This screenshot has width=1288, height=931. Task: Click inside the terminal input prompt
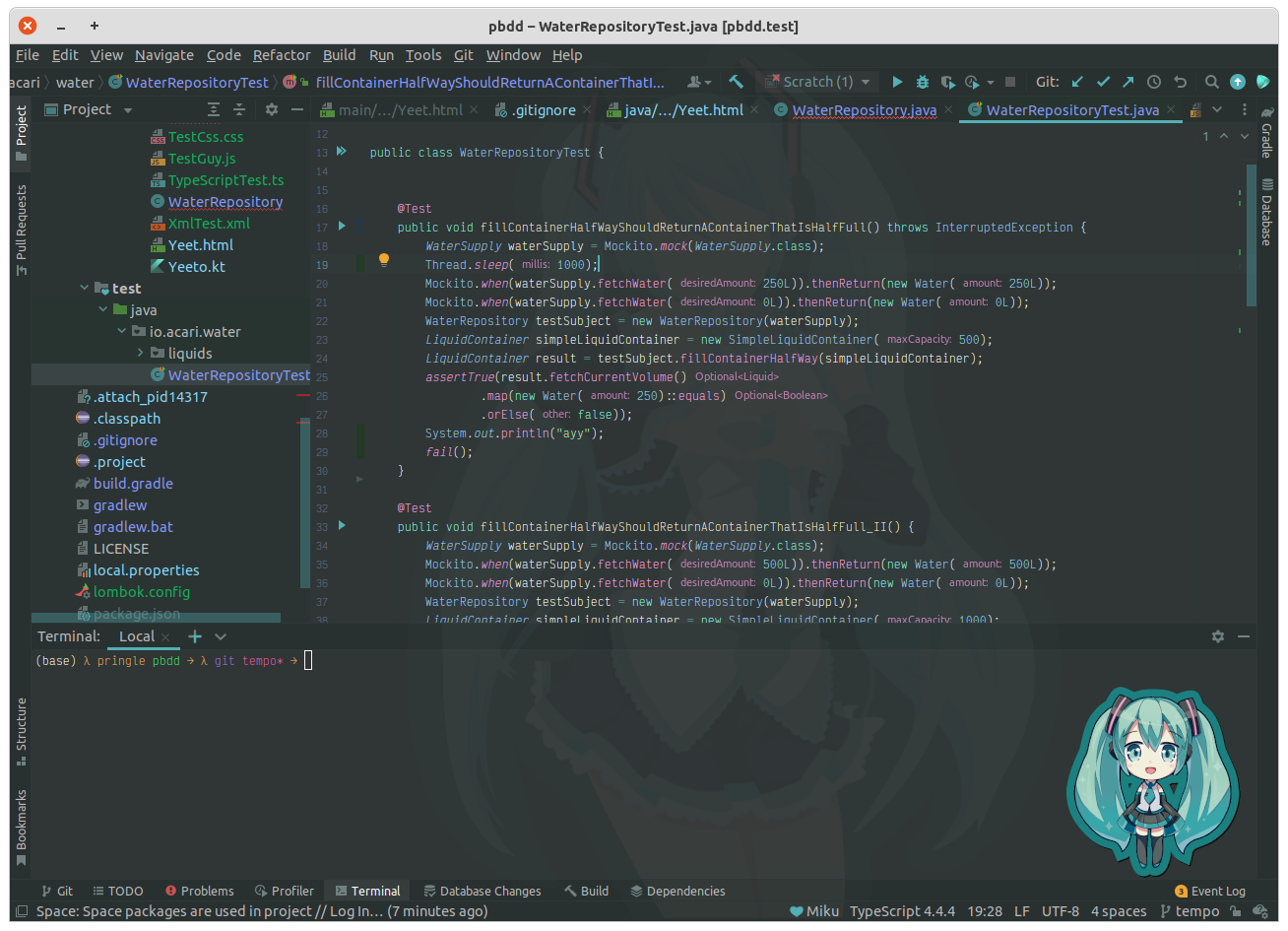(x=306, y=660)
